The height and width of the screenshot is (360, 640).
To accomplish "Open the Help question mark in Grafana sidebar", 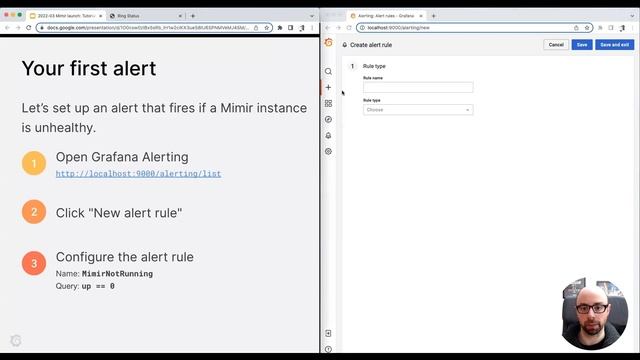I will pos(328,349).
